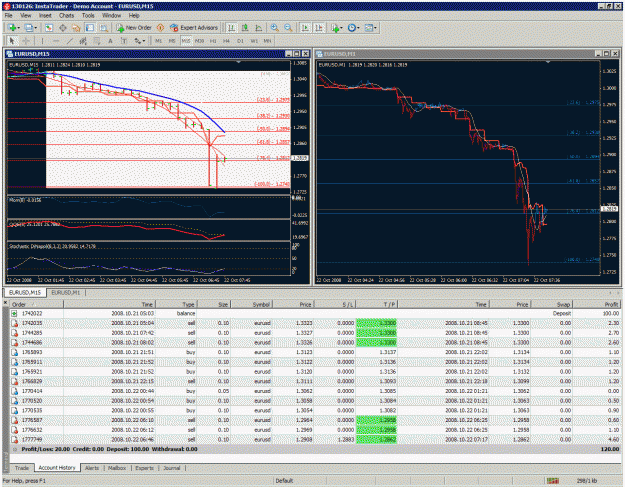Toggle Chart Shift
Screen dimensions: 625x487
[318, 27]
